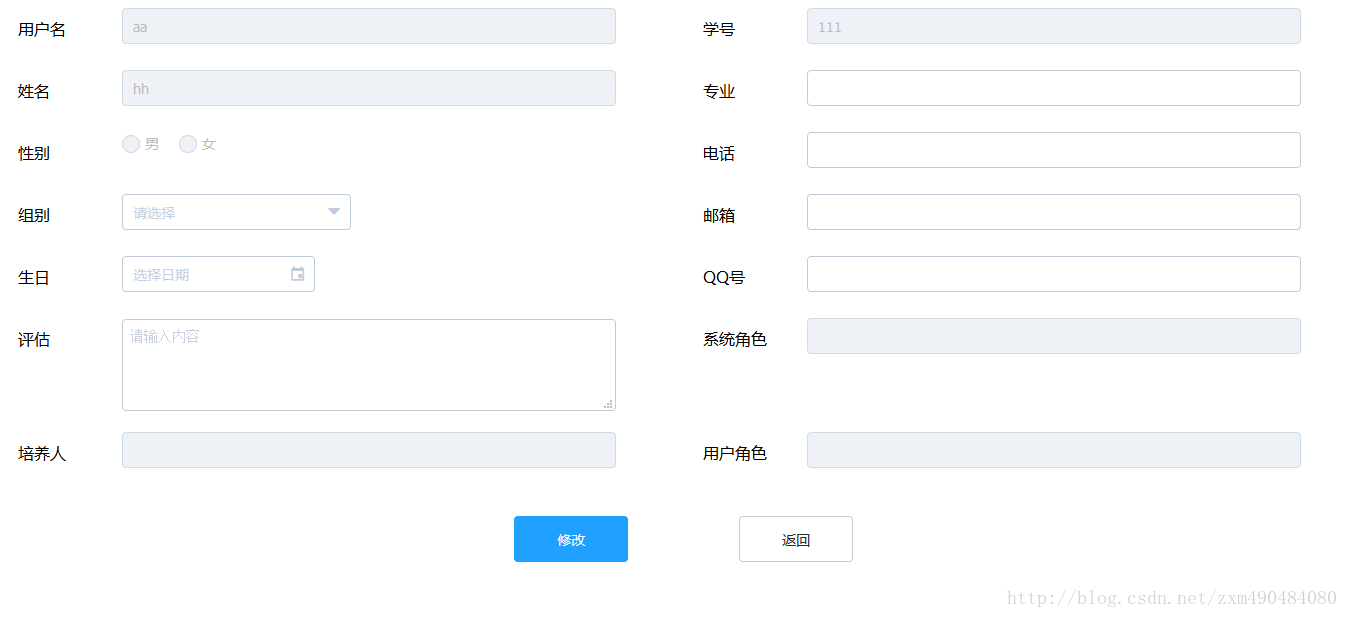
Task: Click the dropdown arrow on the 组别 selector
Action: [x=333, y=212]
